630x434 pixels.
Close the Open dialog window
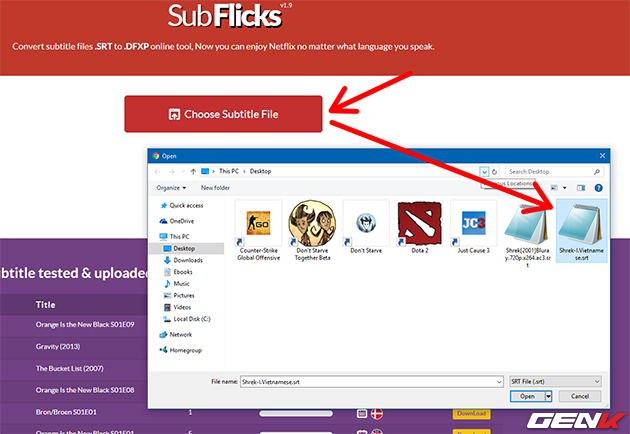(x=602, y=156)
